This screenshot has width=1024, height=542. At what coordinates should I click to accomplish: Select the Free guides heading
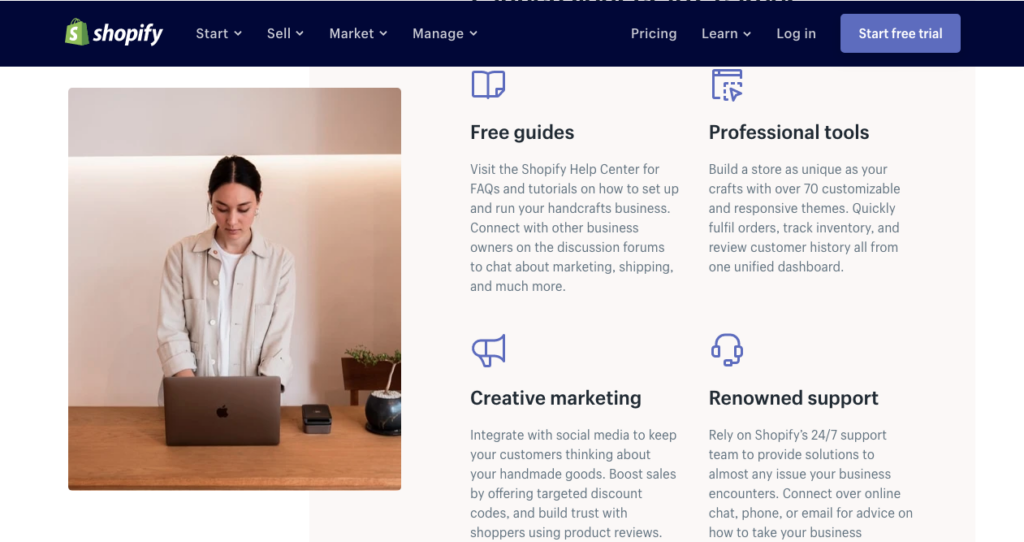click(522, 132)
